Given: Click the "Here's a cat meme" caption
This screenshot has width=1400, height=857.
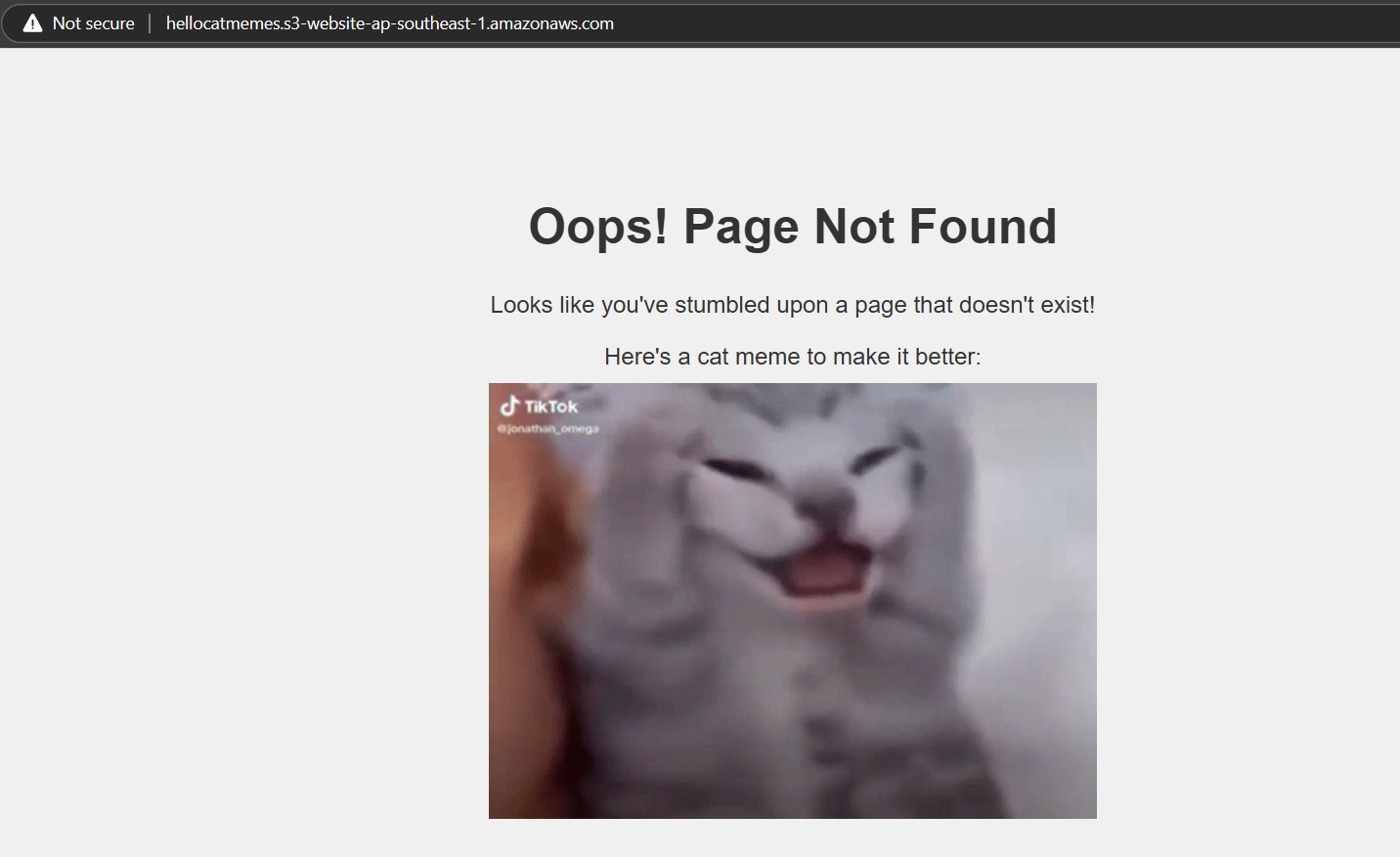Looking at the screenshot, I should click(792, 357).
